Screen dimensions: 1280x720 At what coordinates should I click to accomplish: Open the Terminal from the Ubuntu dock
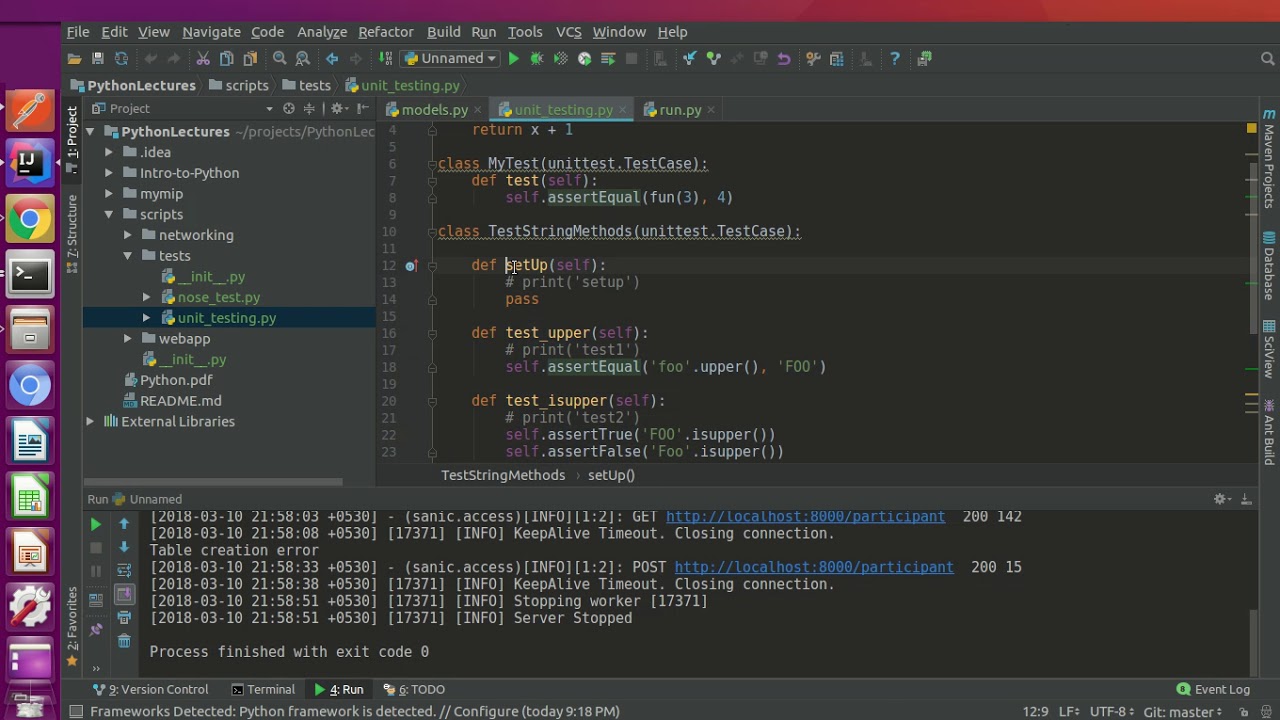pyautogui.click(x=29, y=274)
